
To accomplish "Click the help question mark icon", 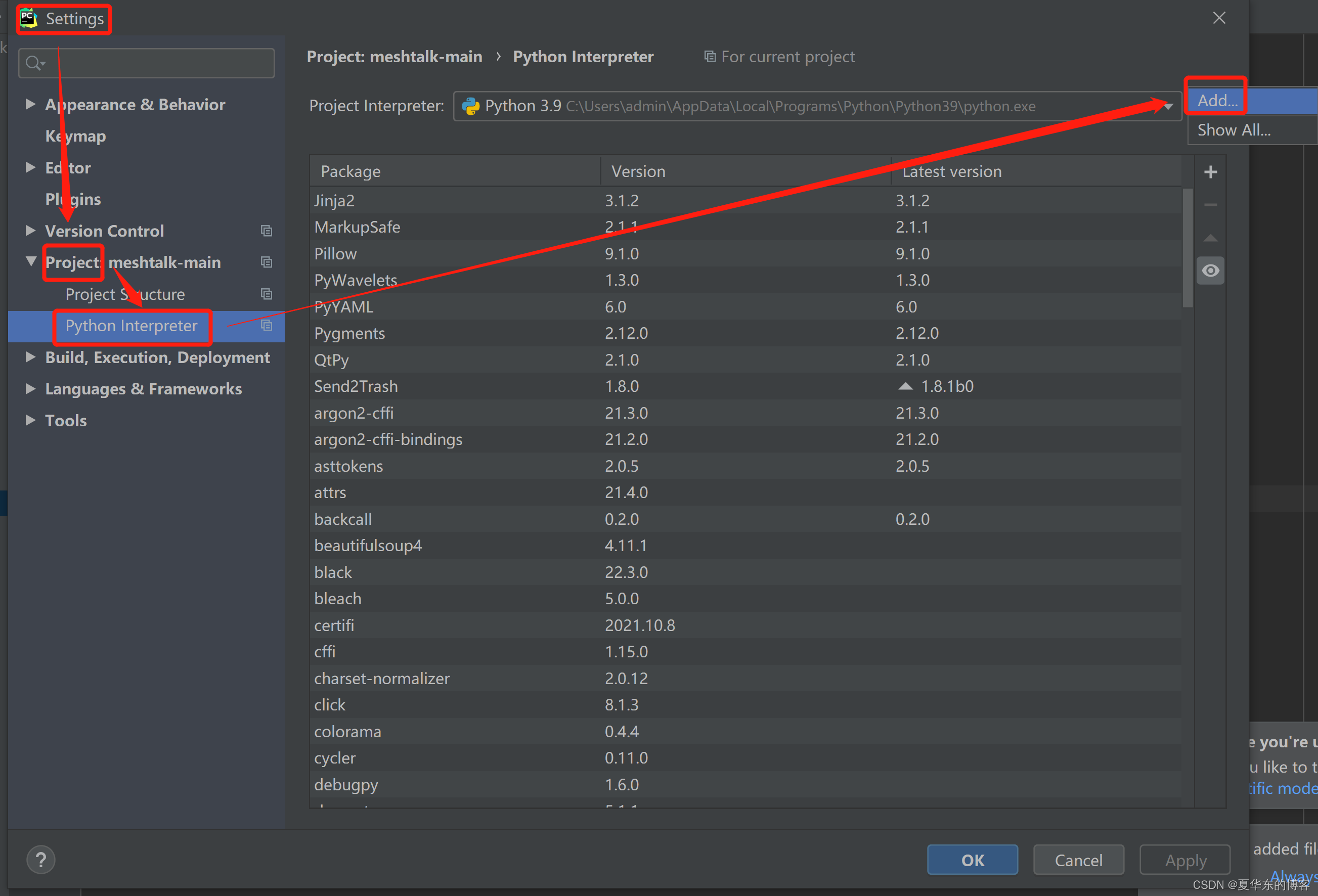I will 41,860.
